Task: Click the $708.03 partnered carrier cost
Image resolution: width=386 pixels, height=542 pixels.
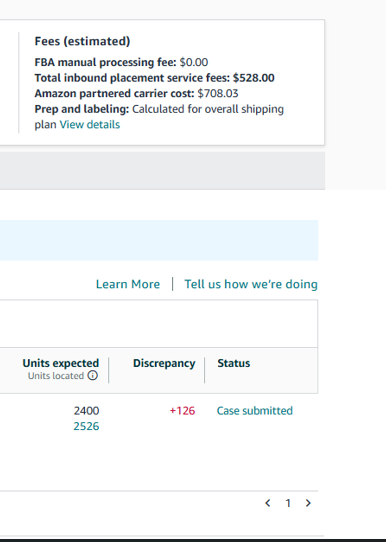Action: click(218, 93)
